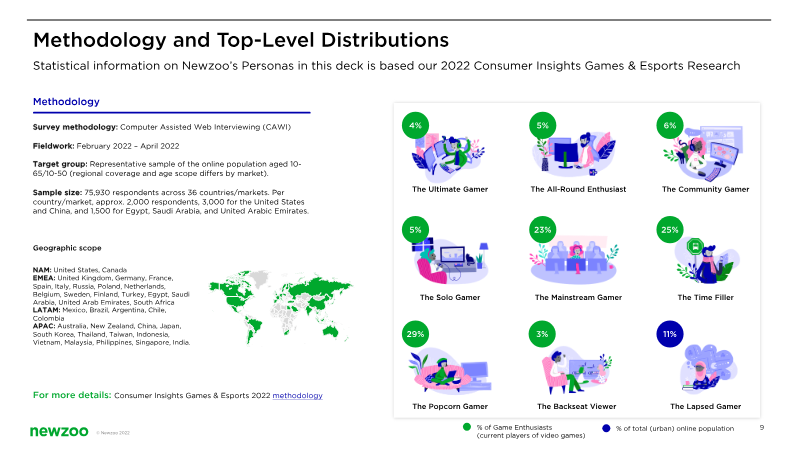
Task: Select the Time Filler illustration
Action: click(706, 260)
